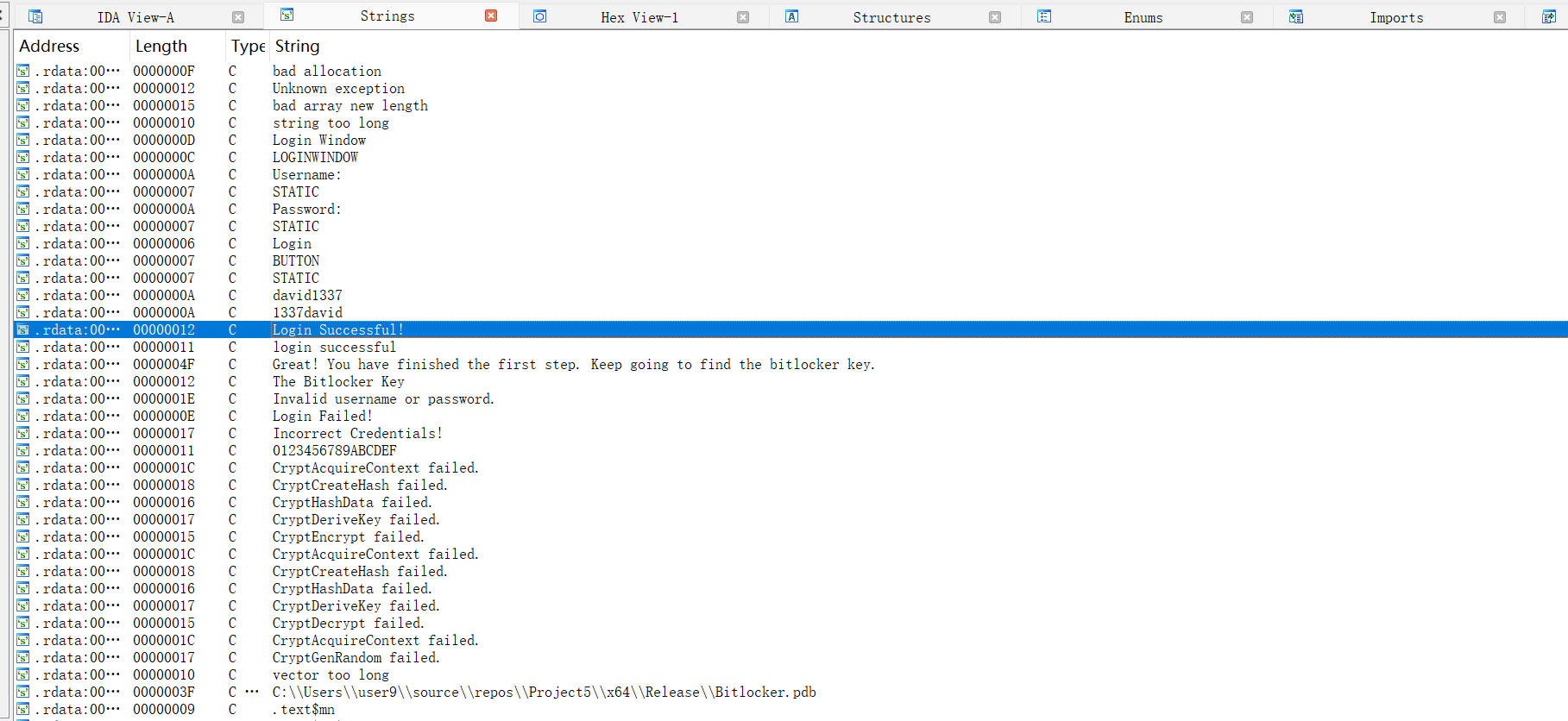The width and height of the screenshot is (1568, 721).
Task: Click the Hex View-1 tab icon
Action: click(x=540, y=17)
